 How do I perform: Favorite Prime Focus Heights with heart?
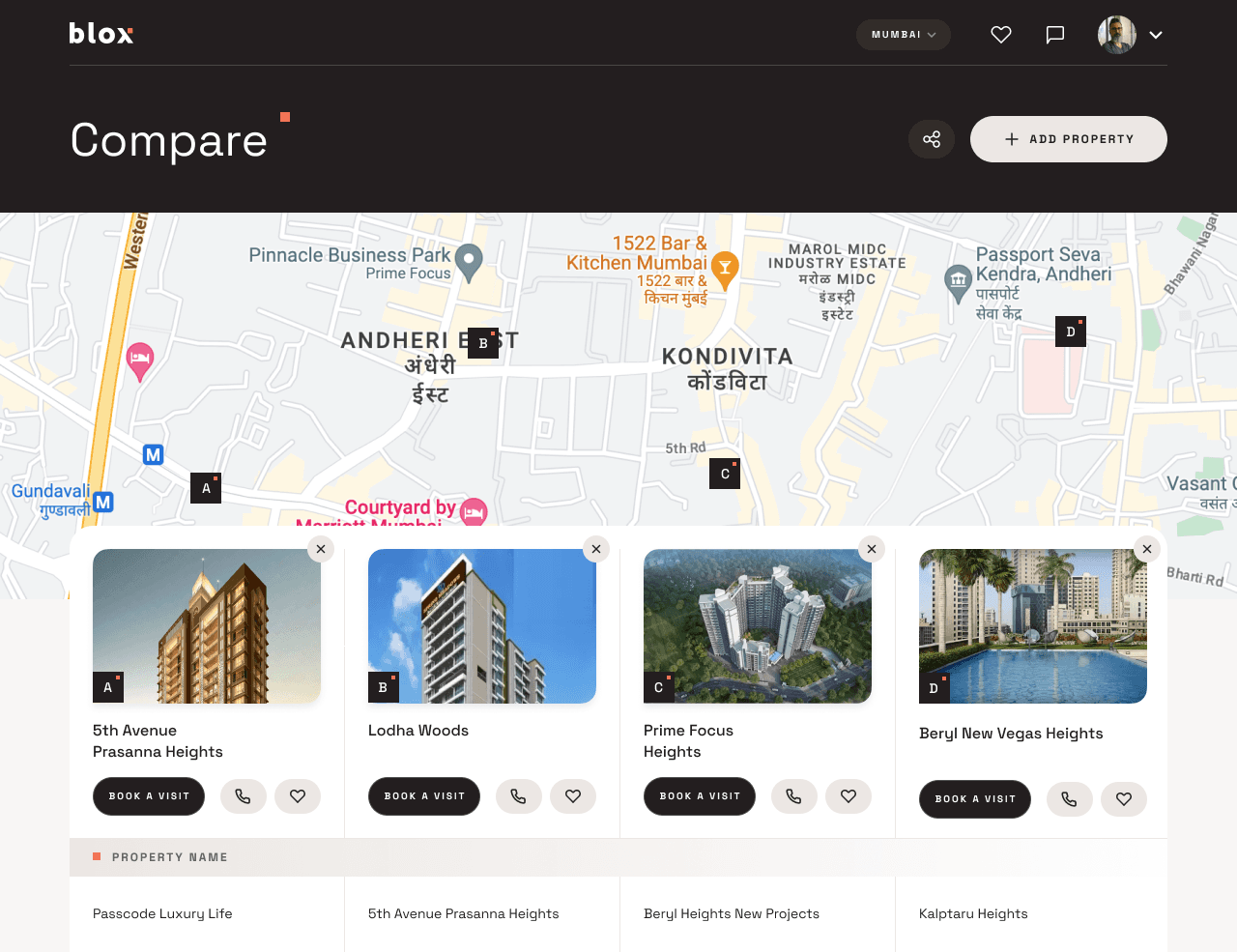(x=849, y=796)
